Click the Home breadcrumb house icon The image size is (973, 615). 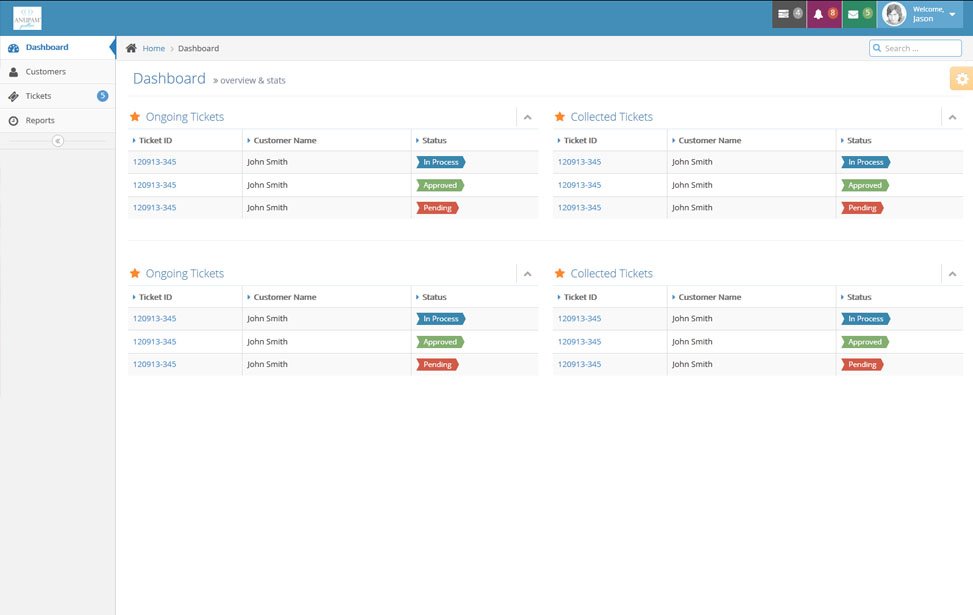131,48
